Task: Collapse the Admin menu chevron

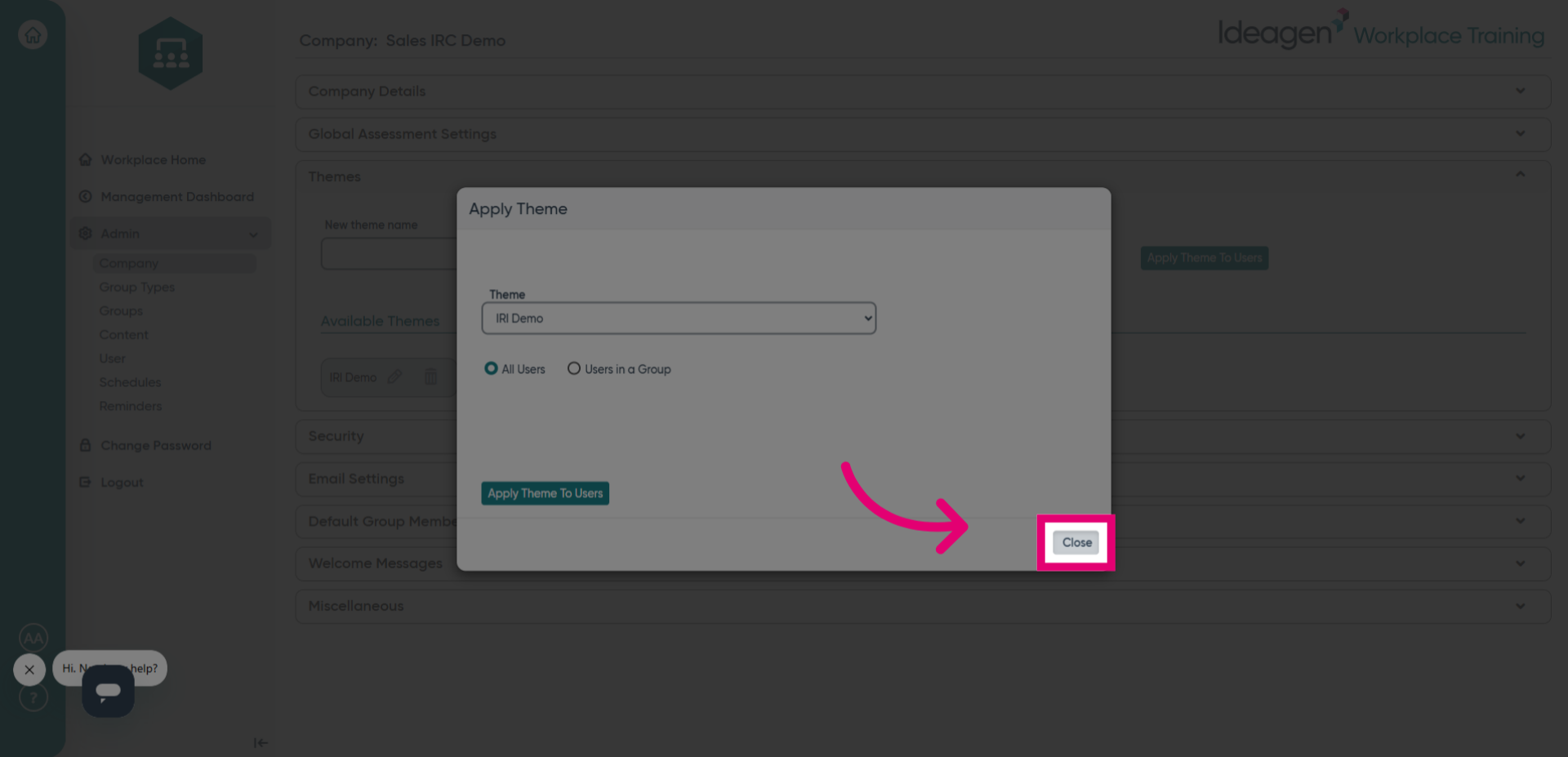Action: (x=253, y=234)
